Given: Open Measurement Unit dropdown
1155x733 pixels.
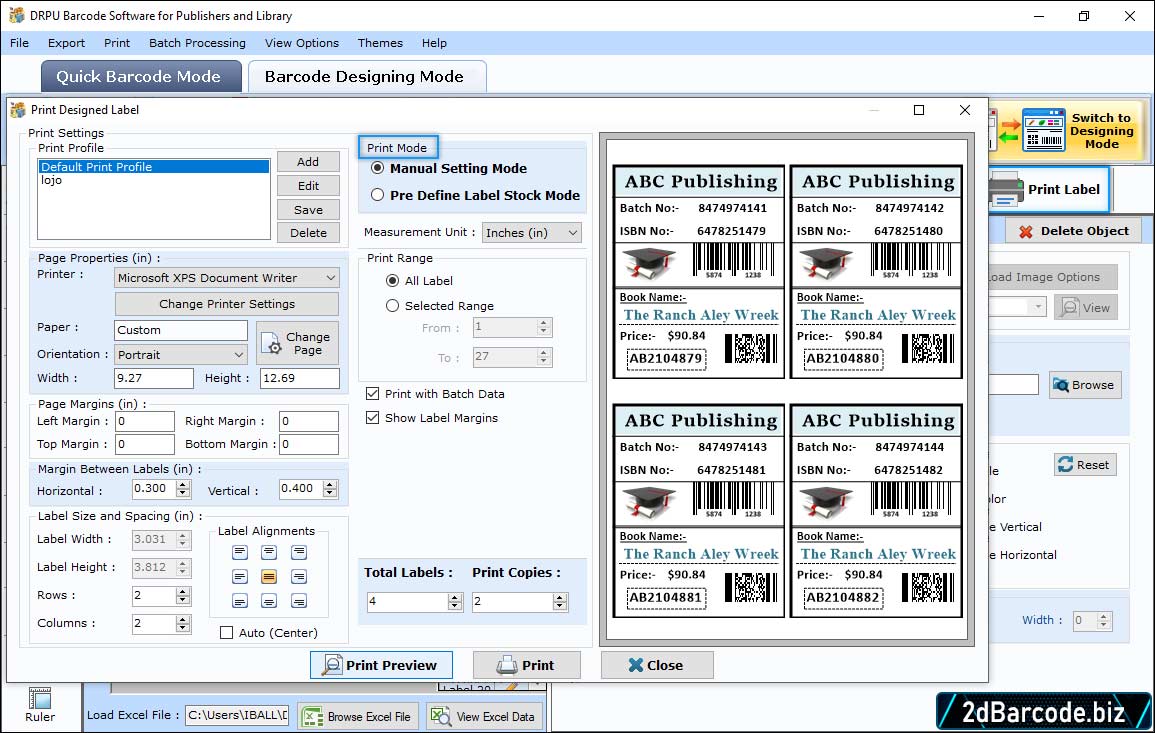Looking at the screenshot, I should tap(531, 233).
